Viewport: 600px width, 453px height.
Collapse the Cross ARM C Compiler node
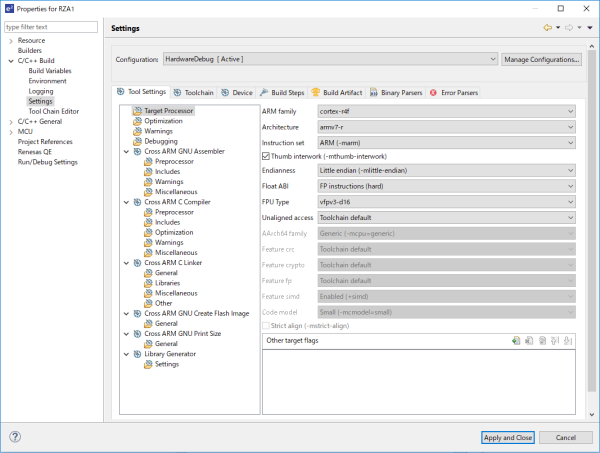125,202
